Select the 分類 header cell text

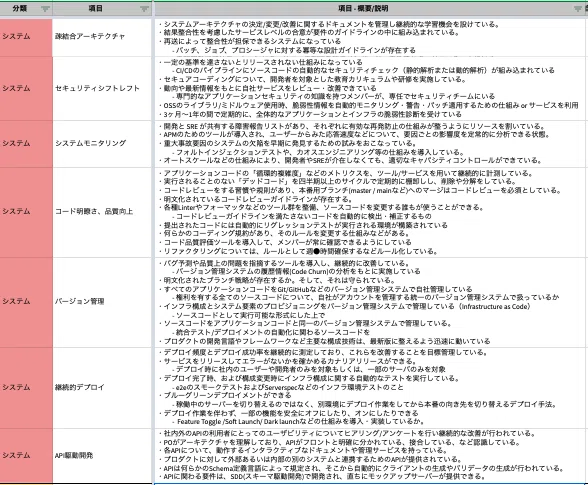click(x=20, y=8)
